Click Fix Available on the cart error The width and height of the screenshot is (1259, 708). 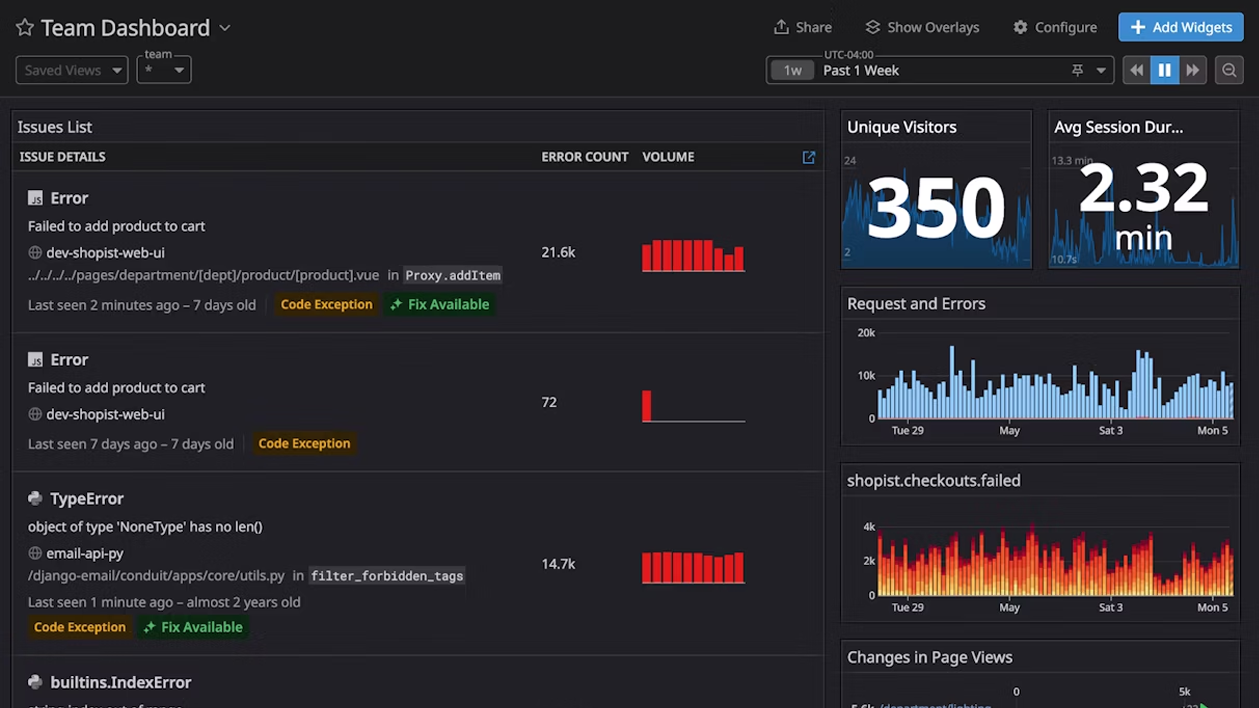tap(440, 304)
